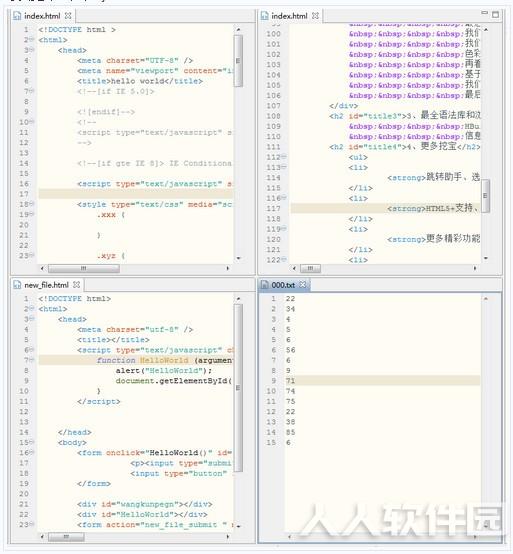Click scroll-up arrow in index.html pane with DOCTYPE

(238, 30)
